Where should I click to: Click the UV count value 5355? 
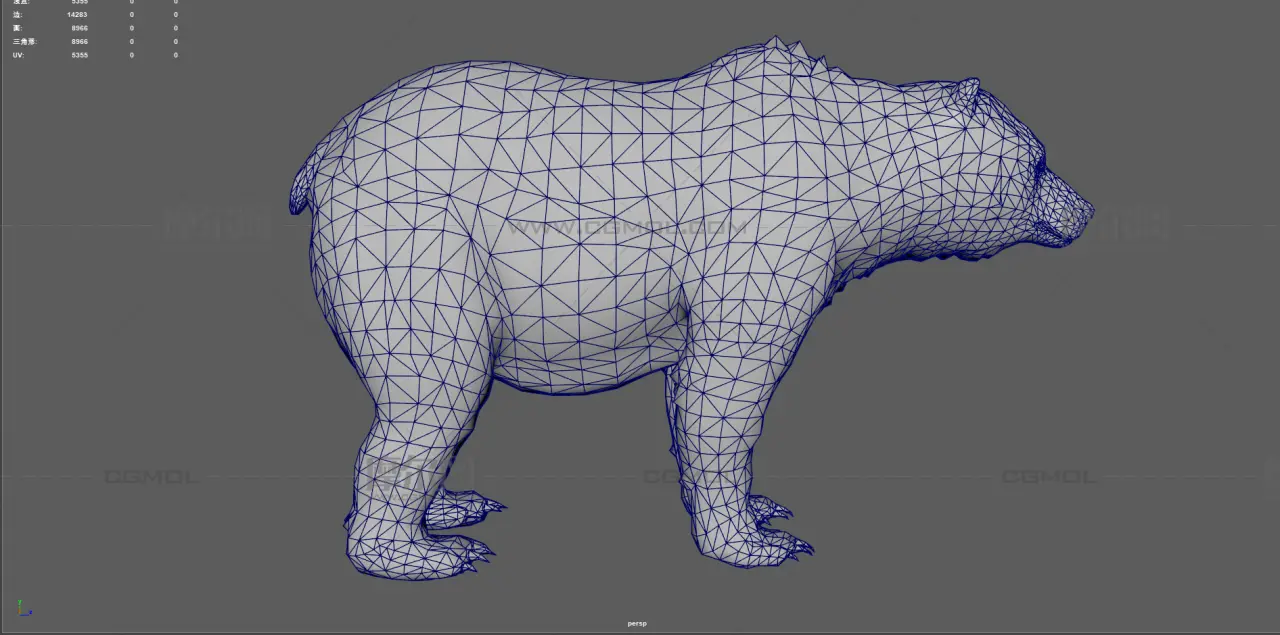[x=80, y=55]
